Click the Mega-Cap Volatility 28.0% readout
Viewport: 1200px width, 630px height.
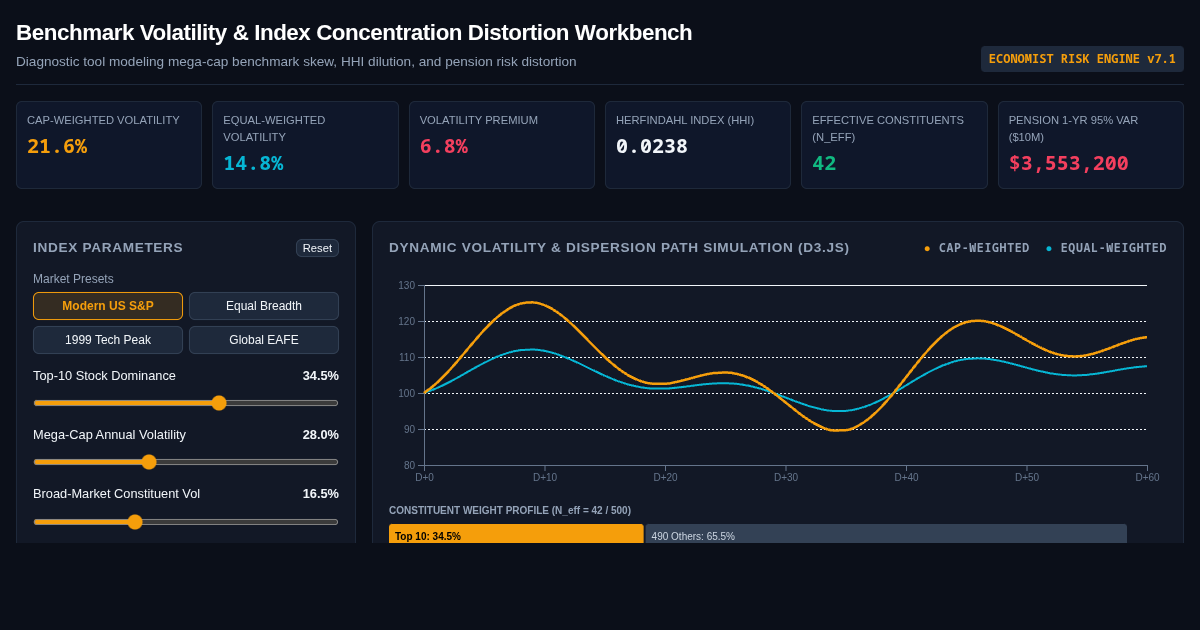pos(321,435)
